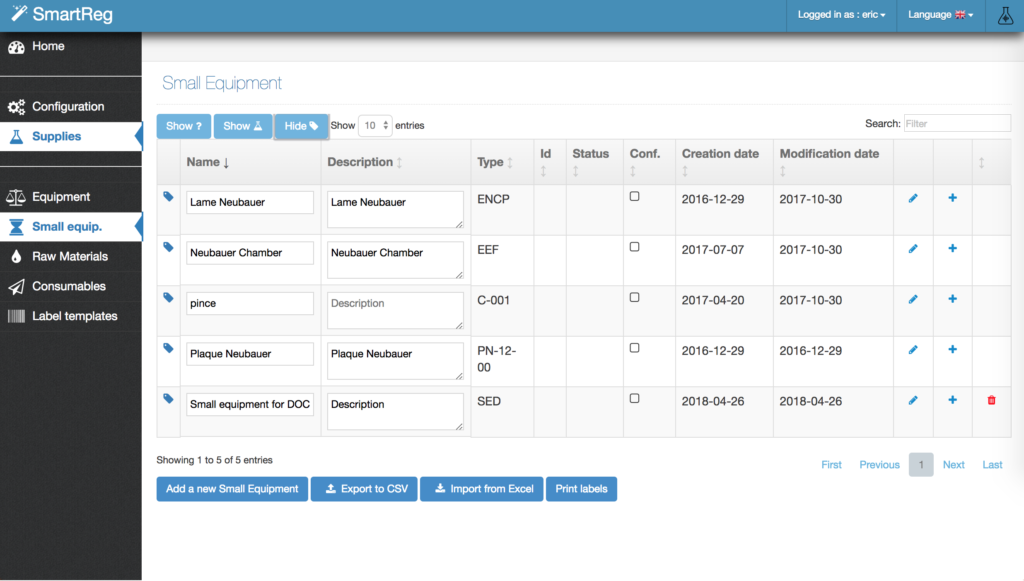The image size is (1024, 581).
Task: Delete Small equipment for DOC with trash icon
Action: tap(992, 400)
